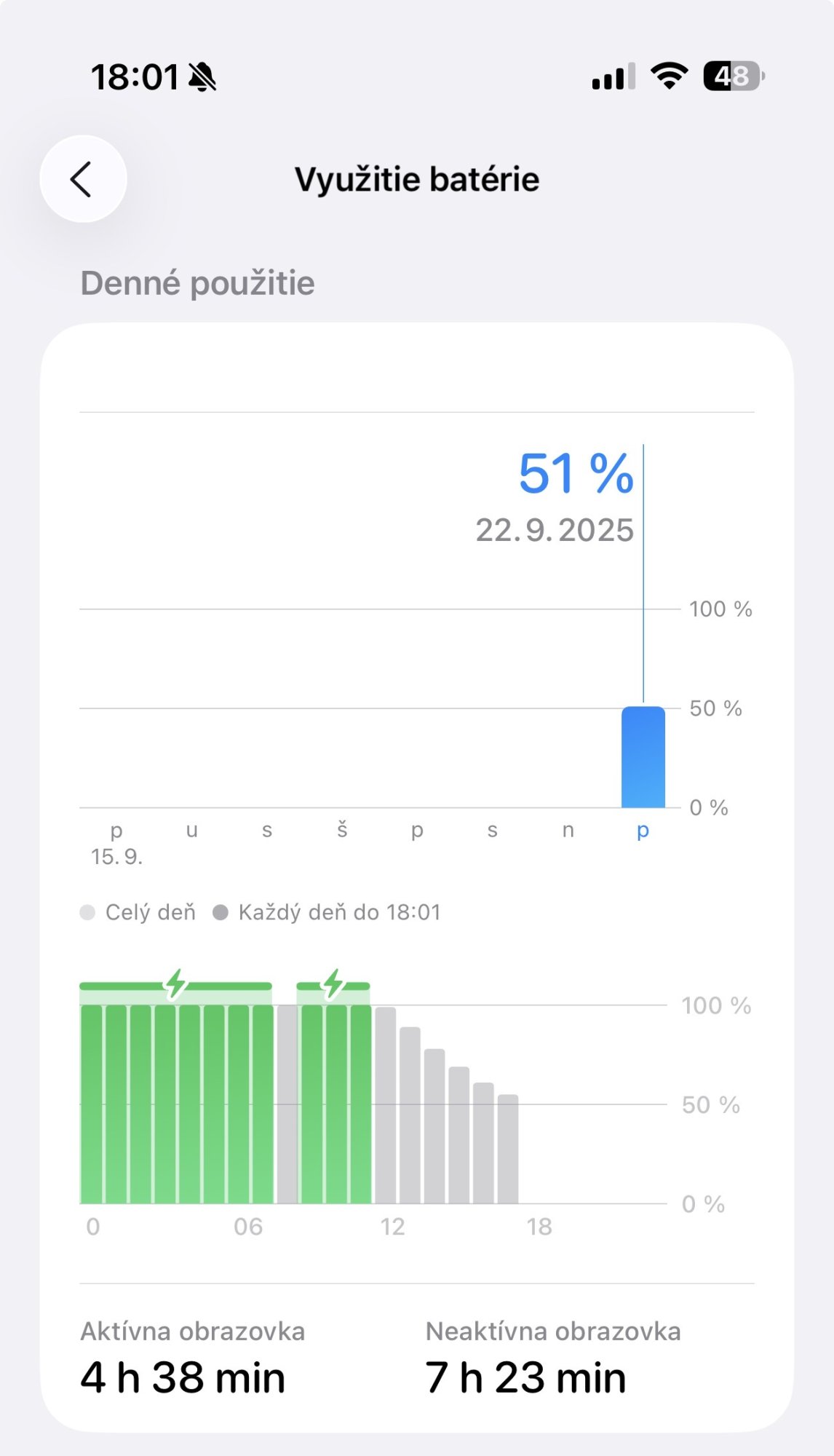Tap the battery level indicator icon
Image resolution: width=834 pixels, height=1456 pixels.
point(733,76)
